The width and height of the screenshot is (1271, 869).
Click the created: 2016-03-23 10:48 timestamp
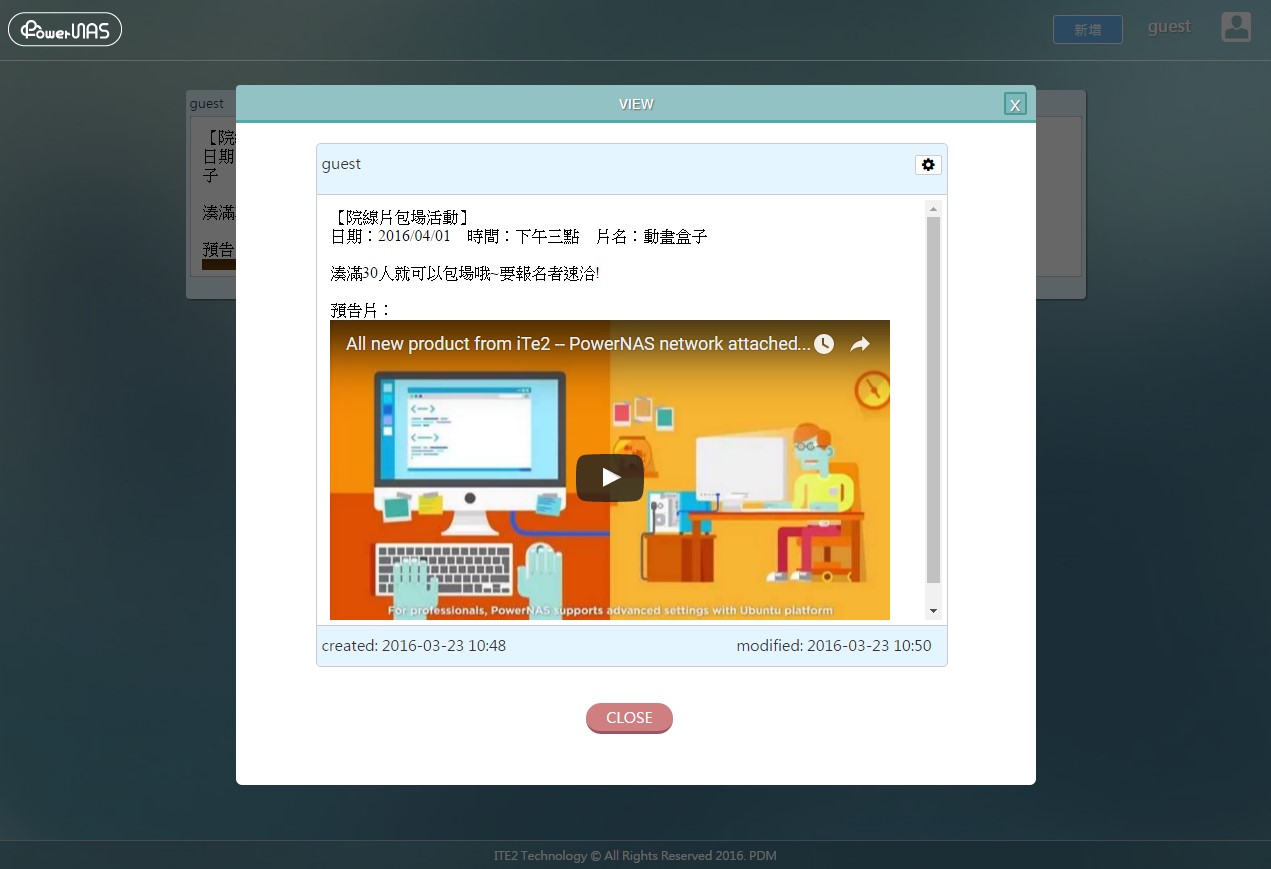pyautogui.click(x=414, y=646)
